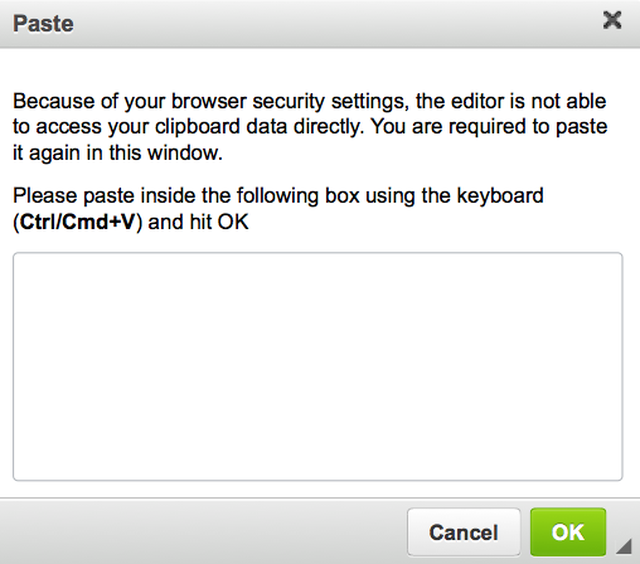Click the empty footer area left of Cancel

point(200,532)
